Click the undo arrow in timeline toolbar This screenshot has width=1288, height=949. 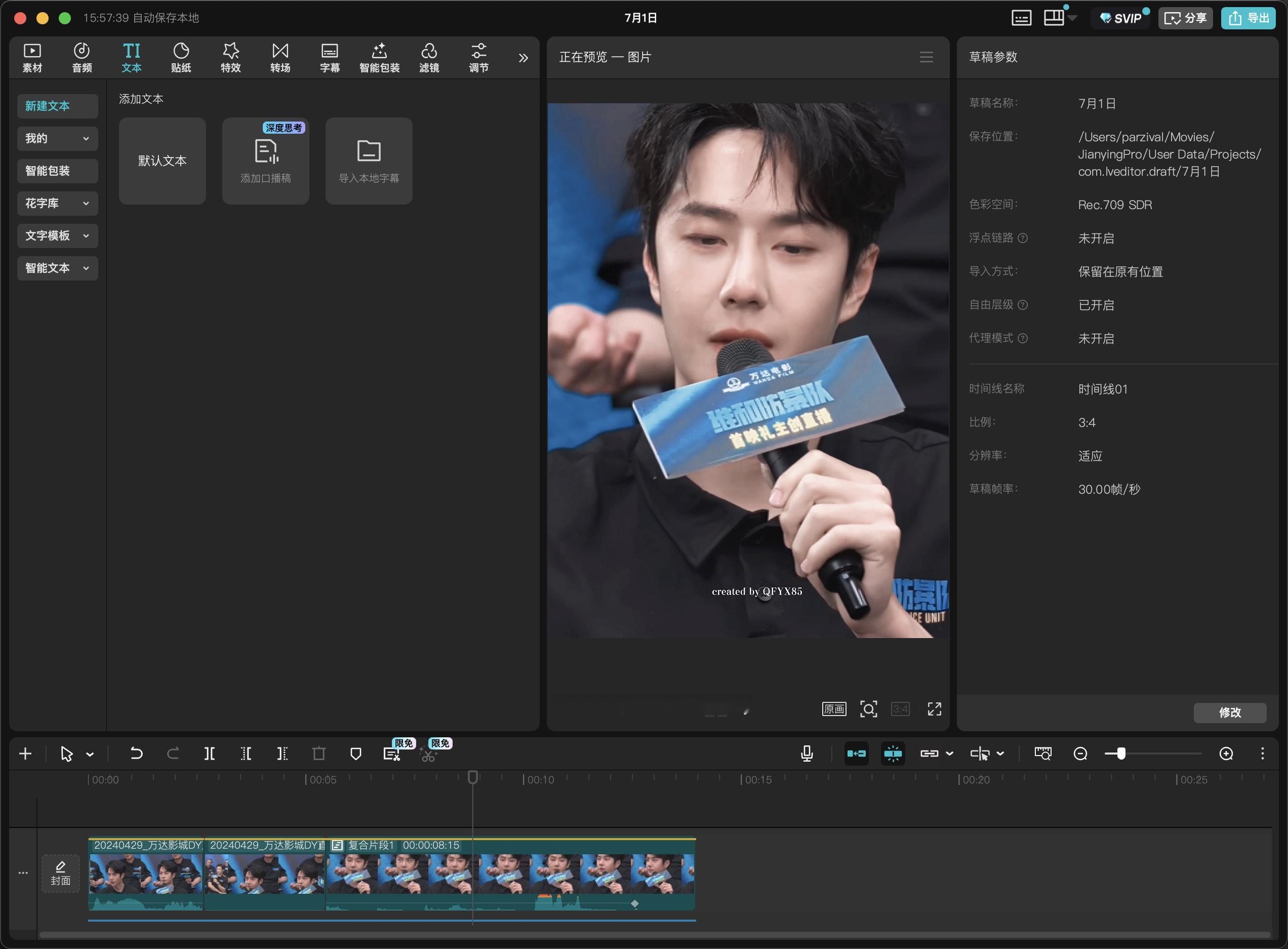tap(136, 753)
